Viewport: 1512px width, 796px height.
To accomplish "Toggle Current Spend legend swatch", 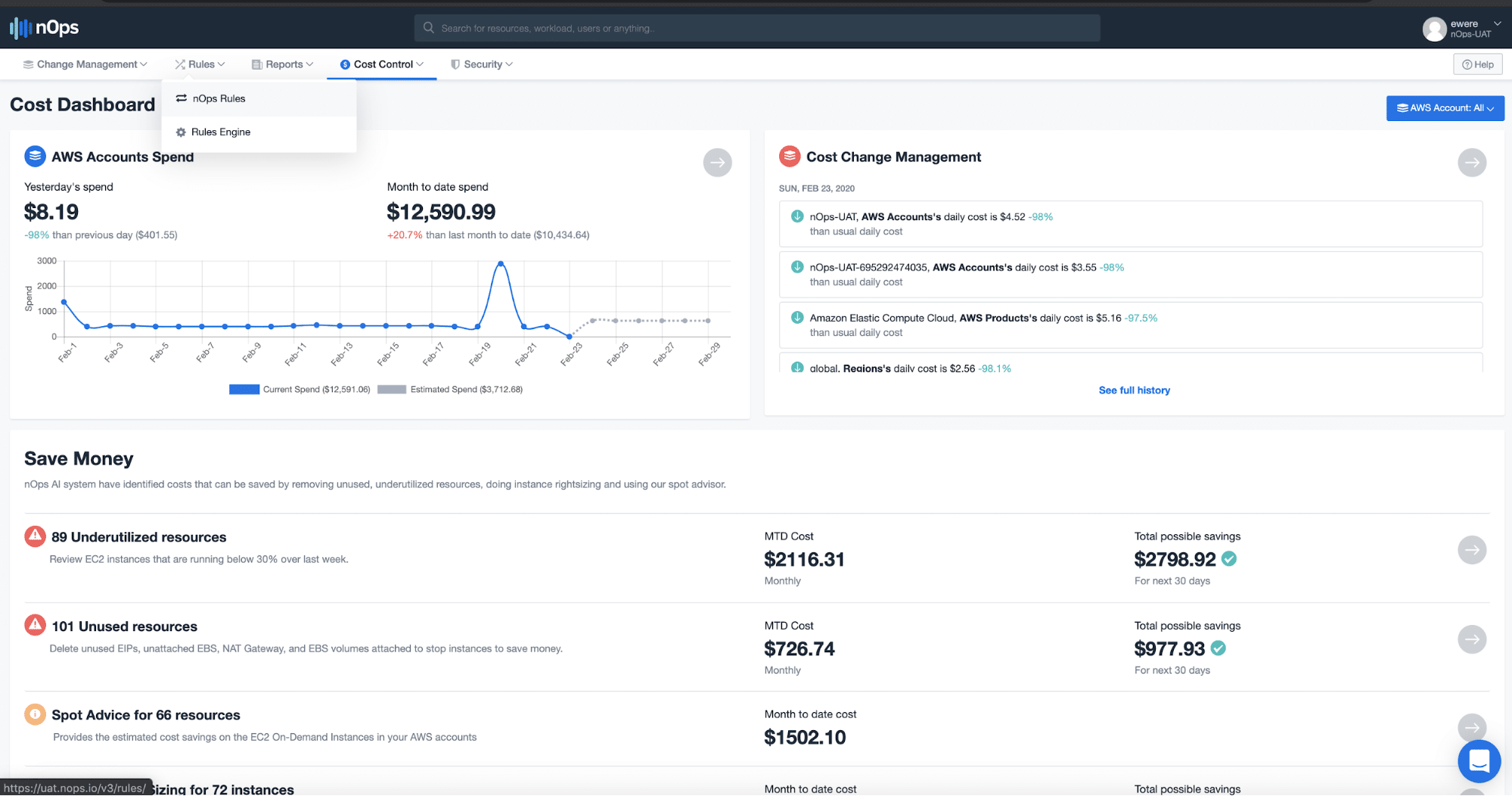I will 244,390.
